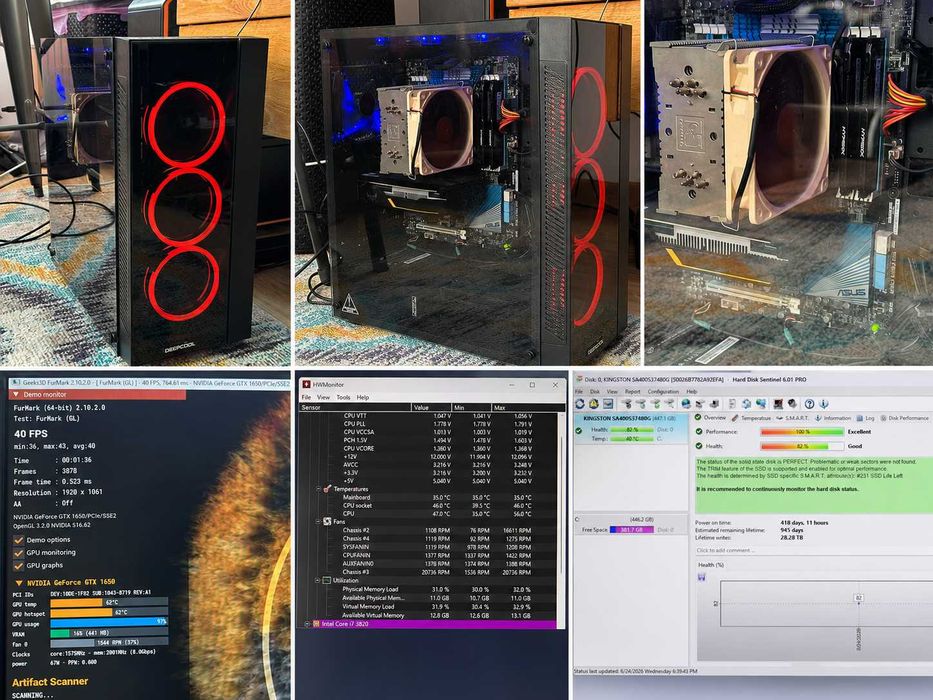
Task: Uncheck the GPU graphs checkbox in FurMark
Action: coord(18,565)
